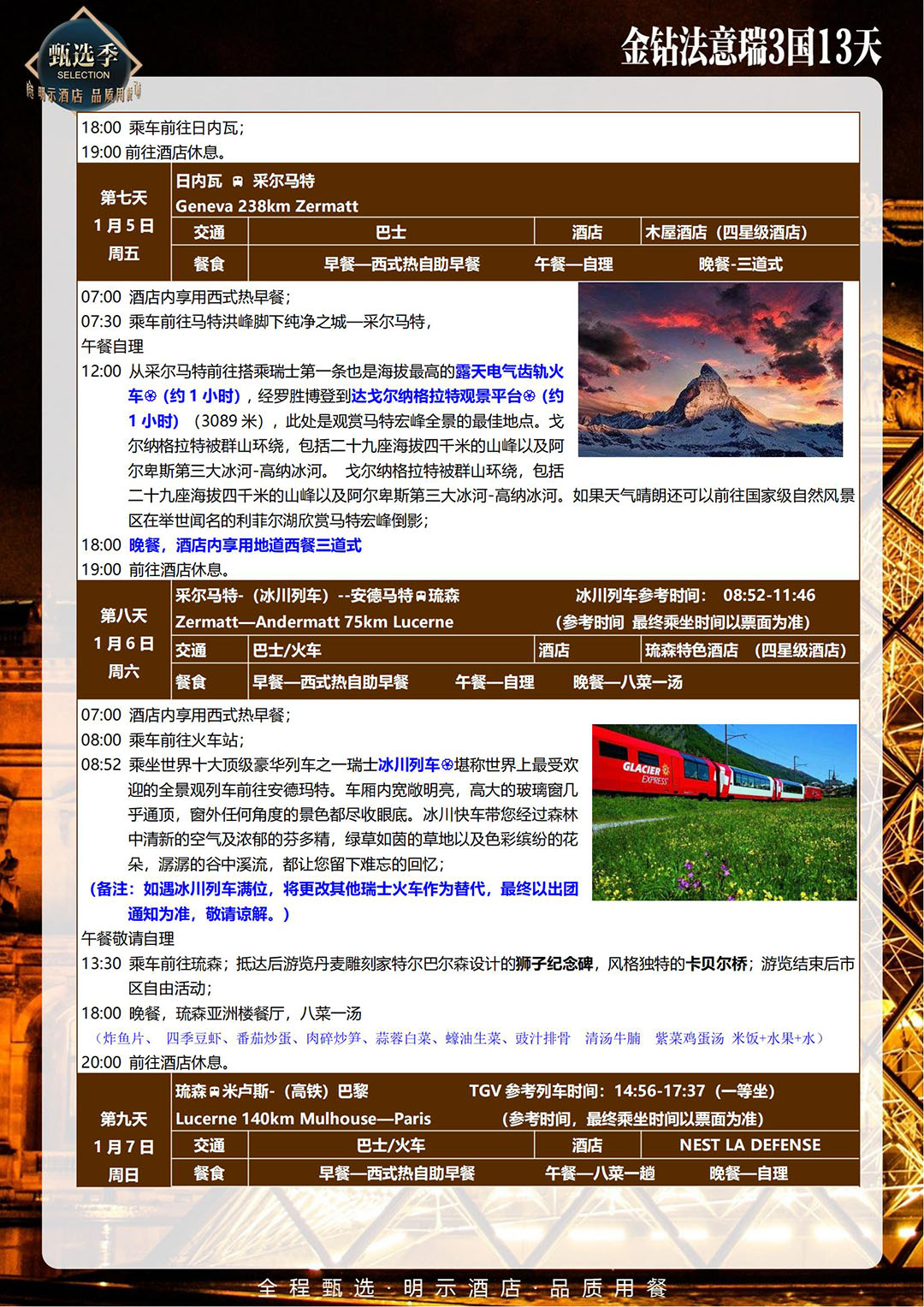Select the 第八天 day label

(x=124, y=615)
